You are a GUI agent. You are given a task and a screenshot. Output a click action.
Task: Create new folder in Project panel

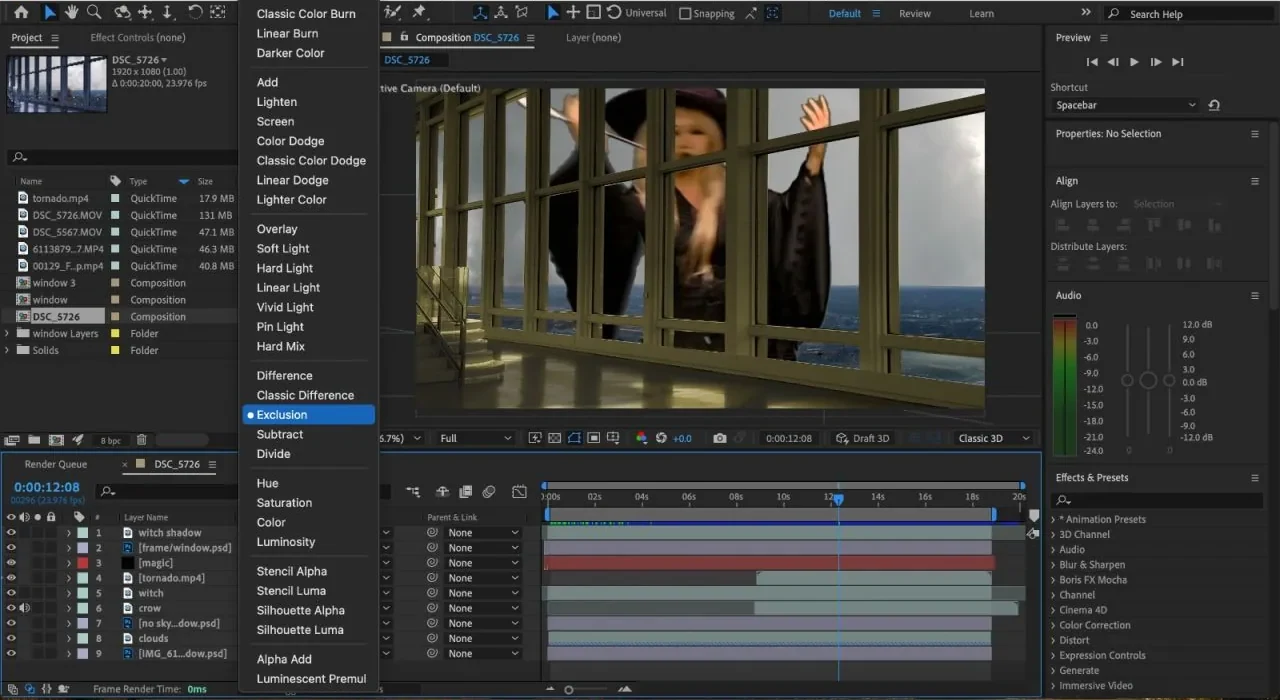(34, 440)
